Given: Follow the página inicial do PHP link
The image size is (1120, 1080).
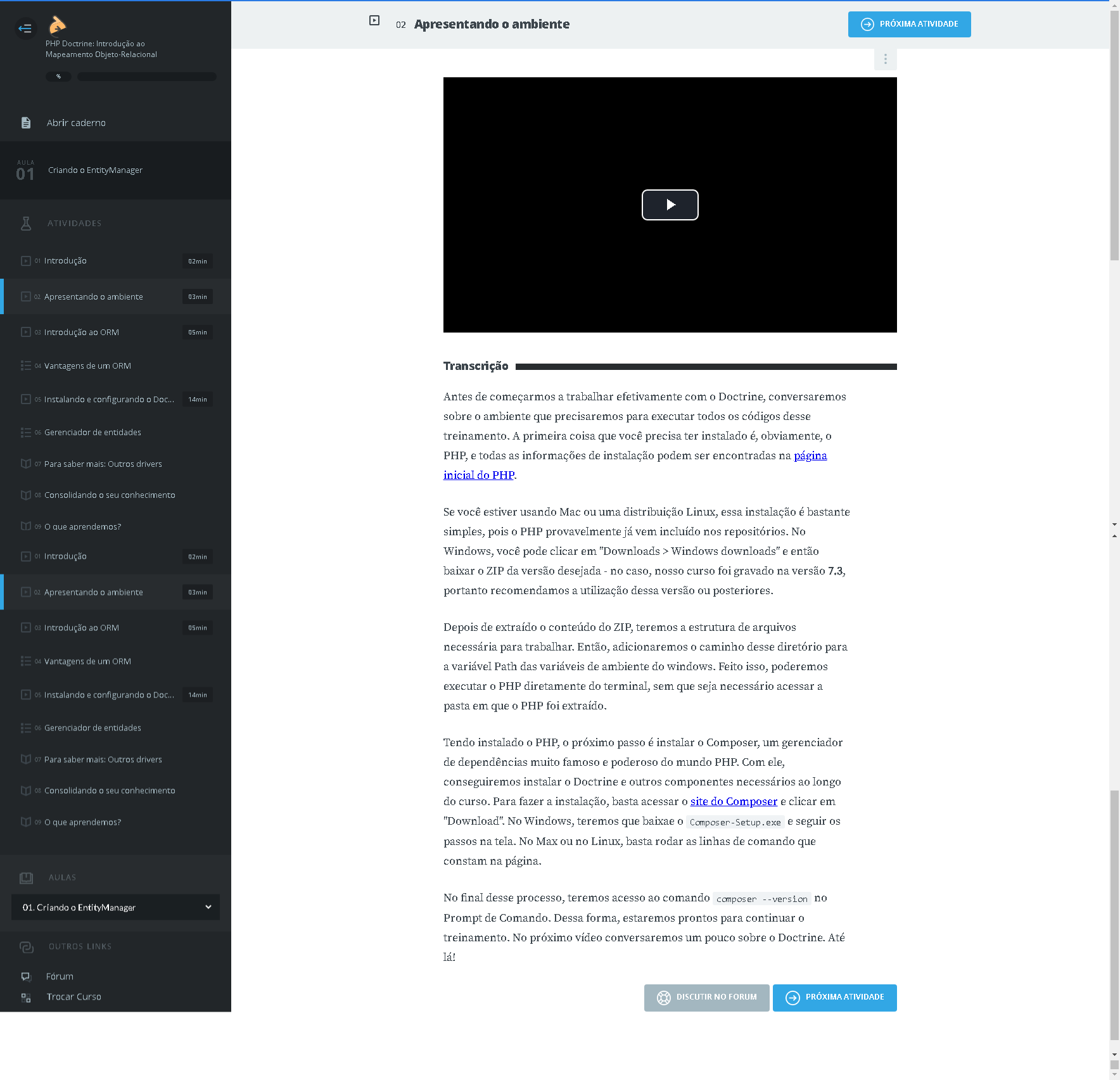Looking at the screenshot, I should coord(479,475).
